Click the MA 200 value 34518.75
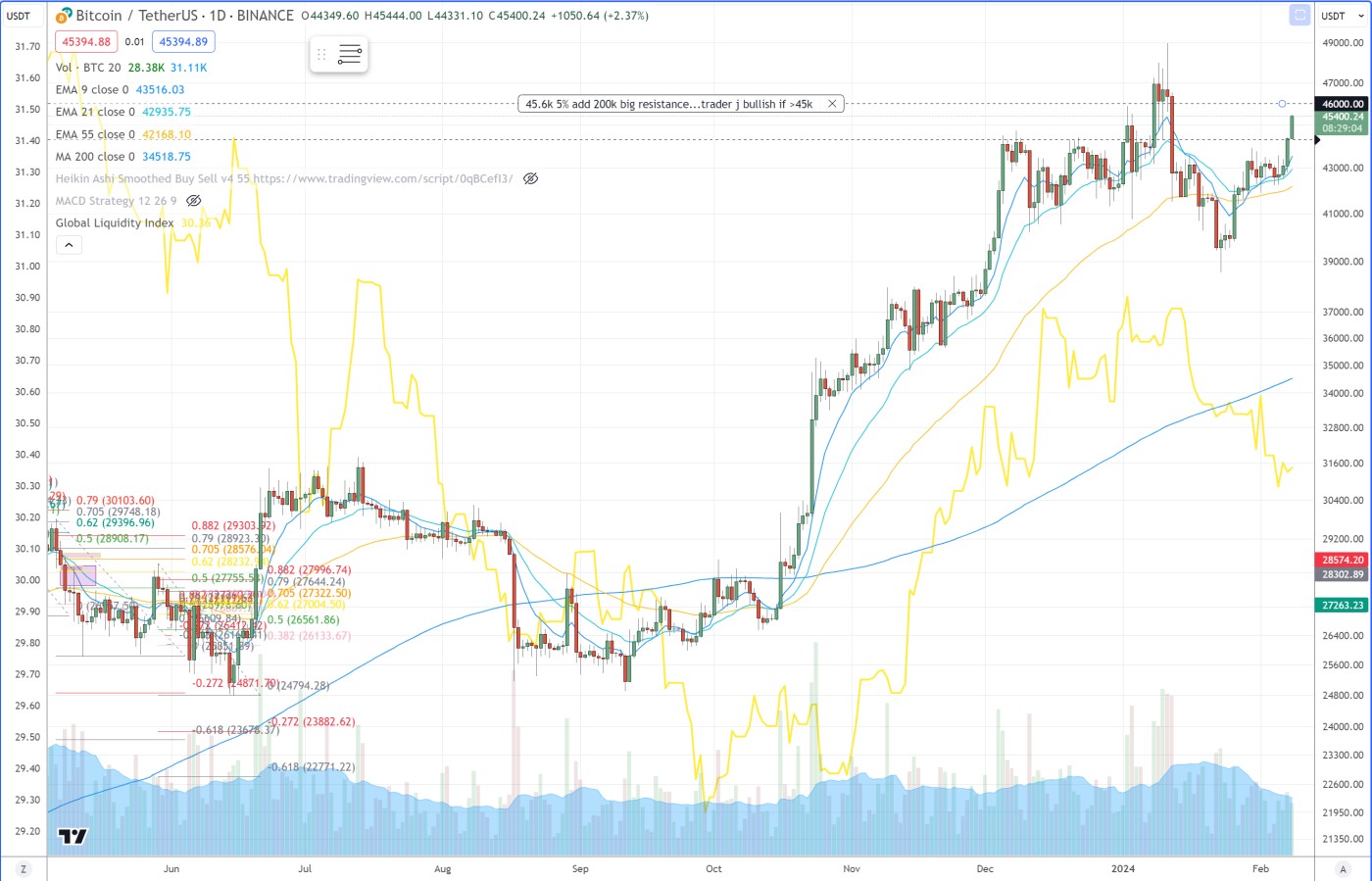This screenshot has height=881, width=1372. tap(167, 157)
